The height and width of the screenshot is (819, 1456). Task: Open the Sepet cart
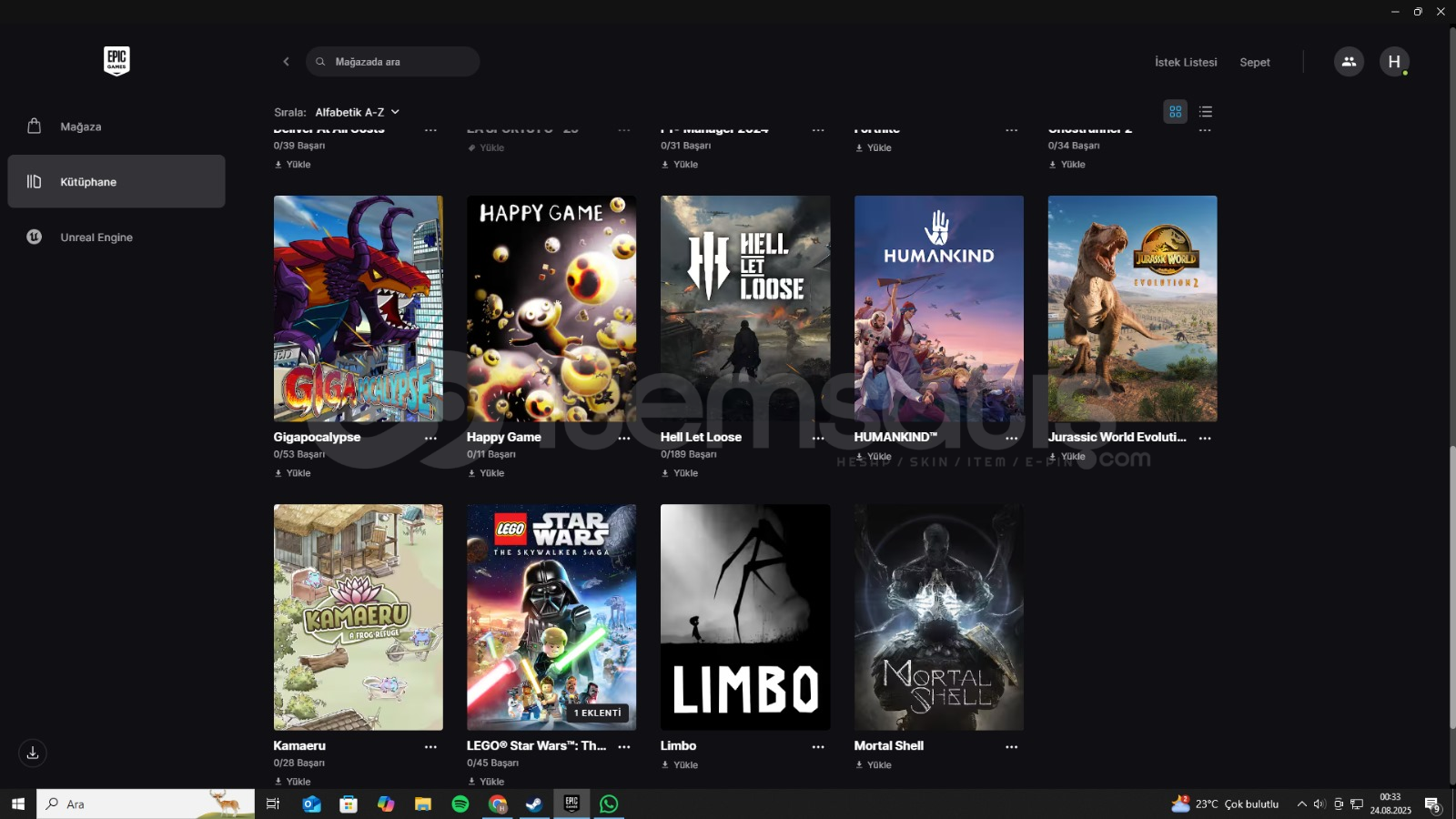1255,62
